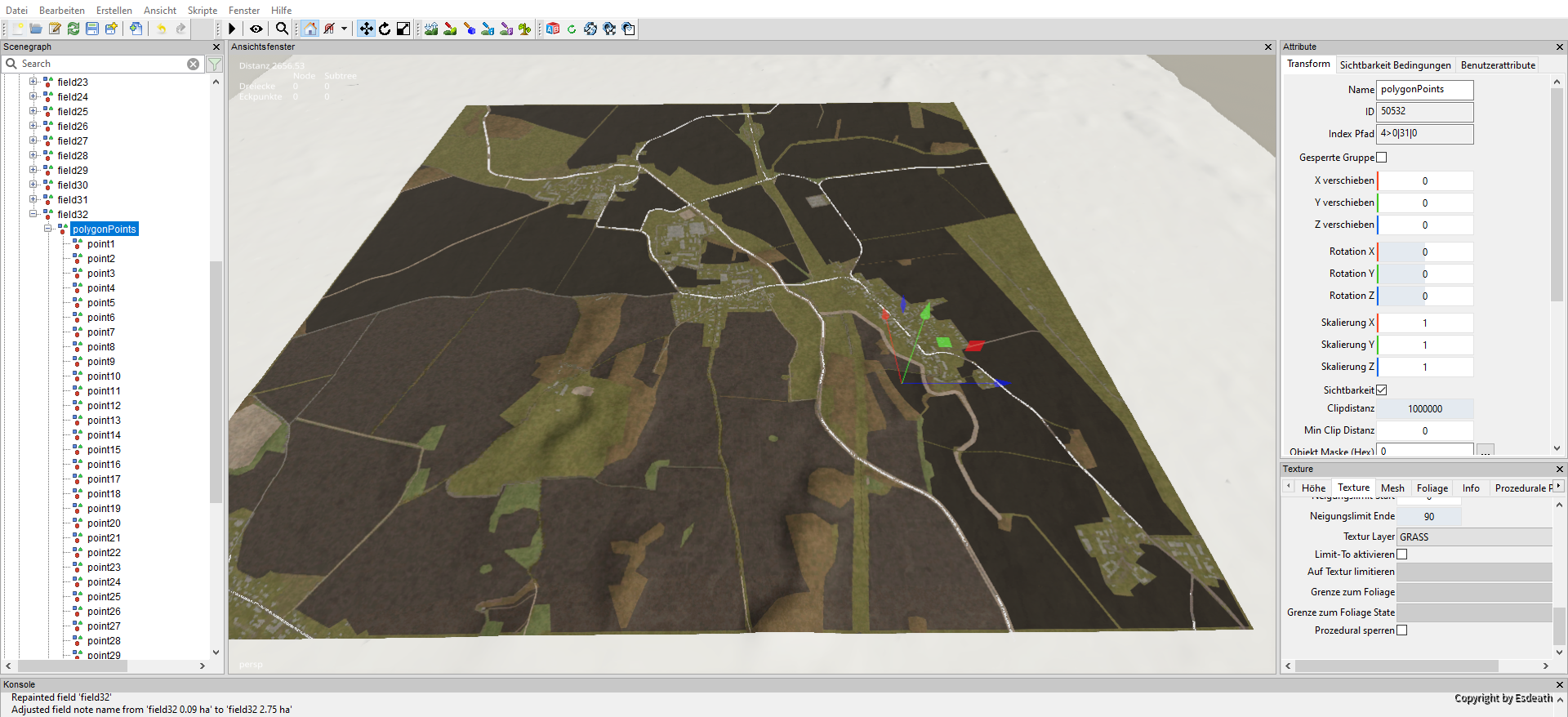Expand the field28 tree node

[x=33, y=155]
